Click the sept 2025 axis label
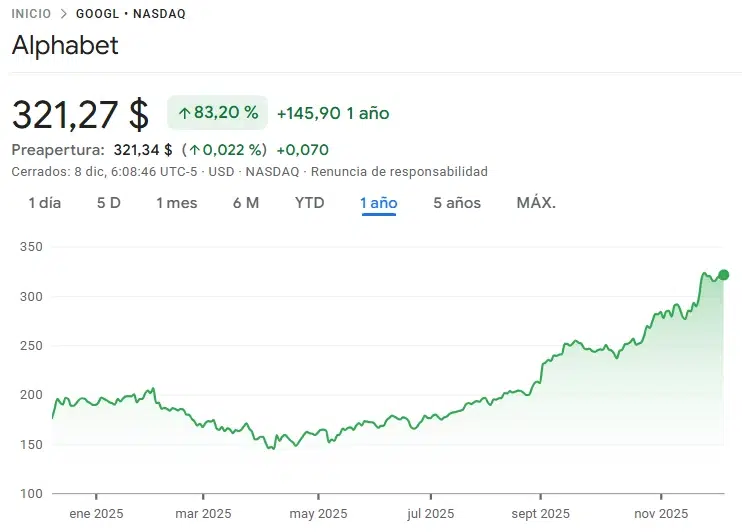742x532 pixels. [x=540, y=513]
